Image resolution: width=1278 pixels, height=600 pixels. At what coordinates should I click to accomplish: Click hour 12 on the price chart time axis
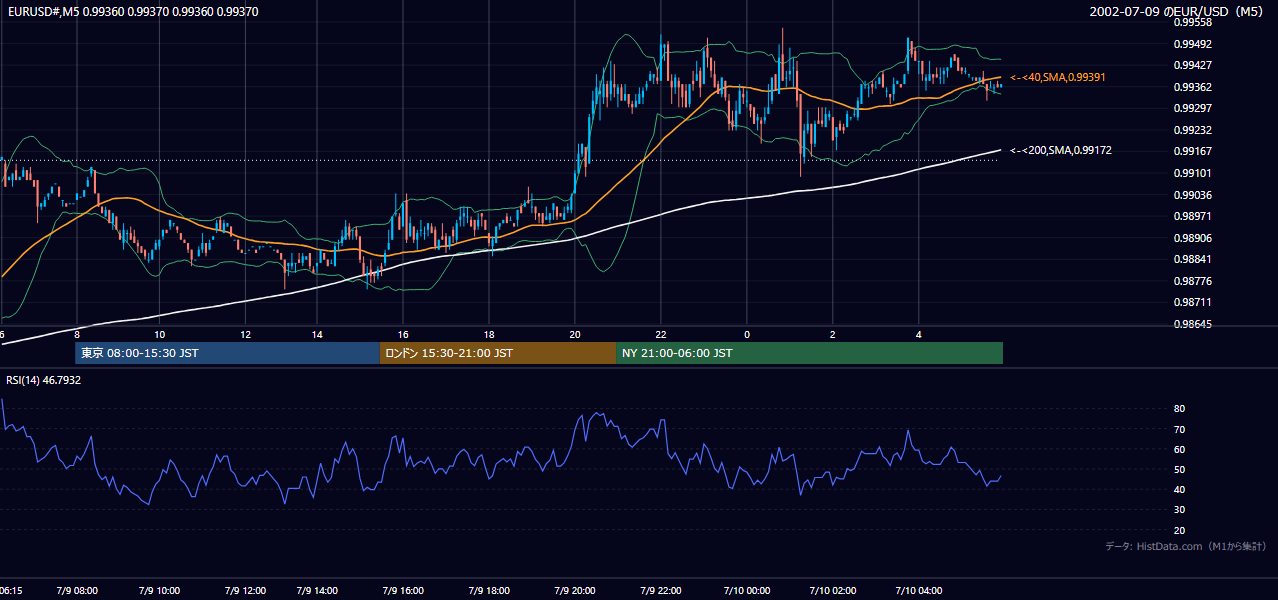click(245, 334)
